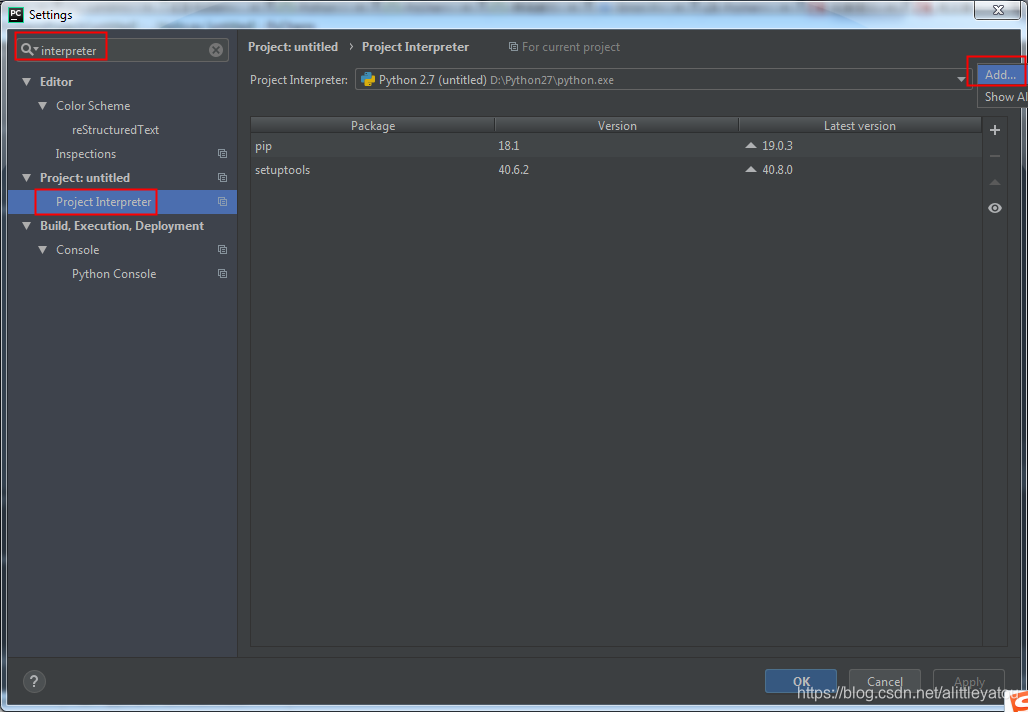
Task: Open the Project Interpreter combo box
Action: coord(663,79)
